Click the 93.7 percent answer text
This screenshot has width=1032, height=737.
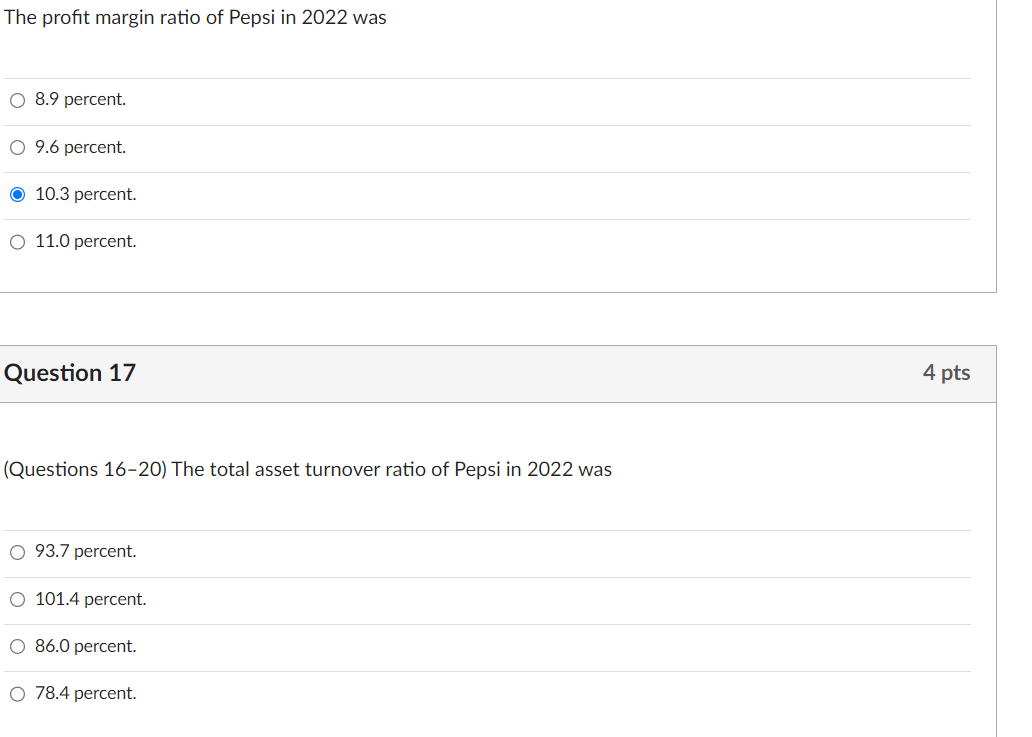tap(85, 551)
